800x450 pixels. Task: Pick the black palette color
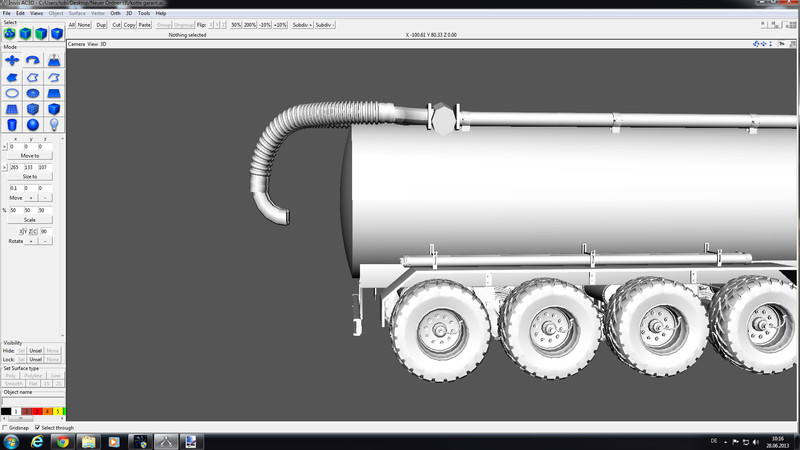6,411
